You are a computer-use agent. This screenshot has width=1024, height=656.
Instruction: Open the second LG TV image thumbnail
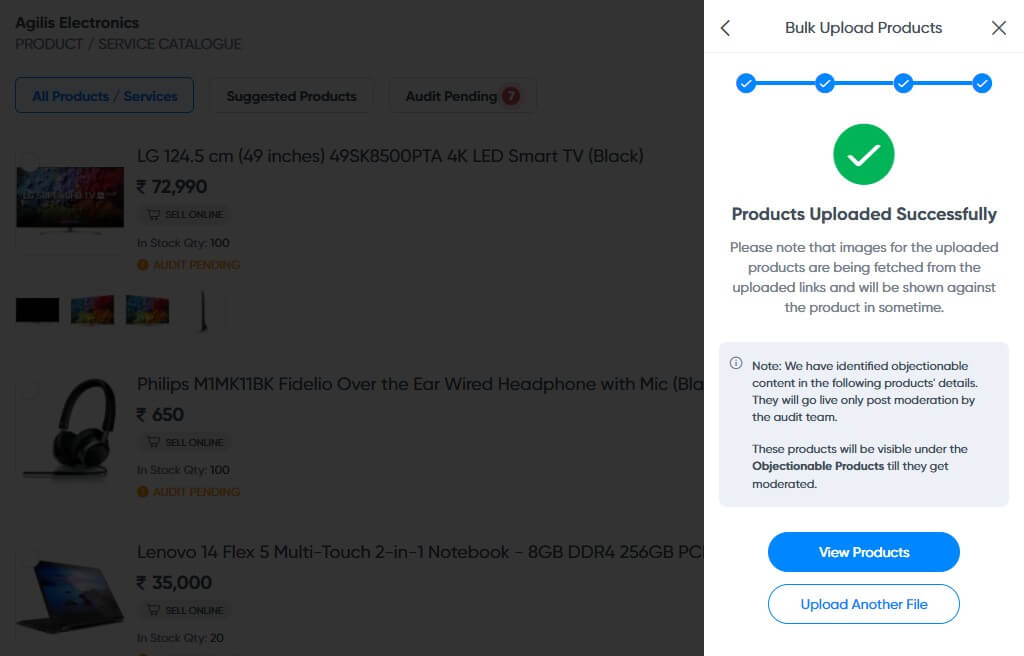[91, 310]
